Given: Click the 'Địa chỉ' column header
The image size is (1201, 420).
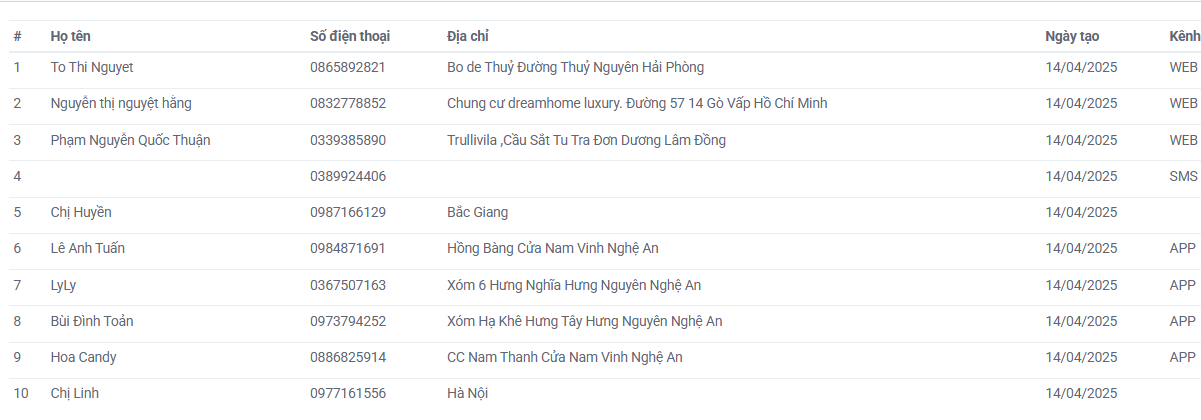Looking at the screenshot, I should 467,36.
